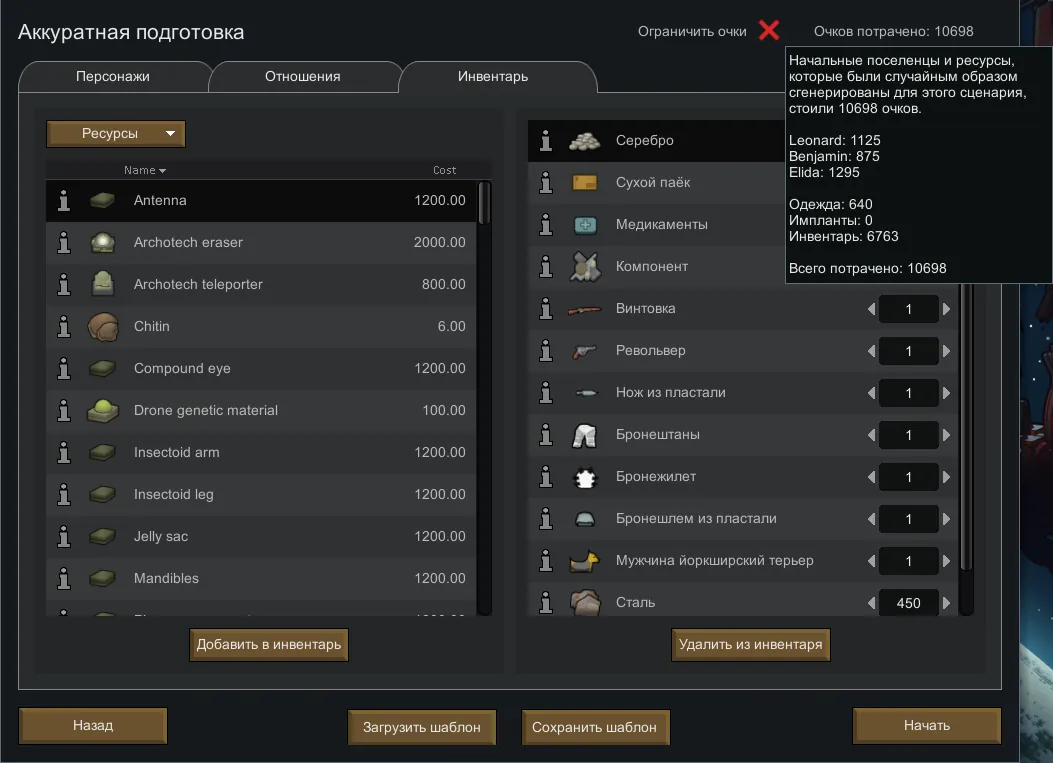Switch to the Персонажи tab

click(114, 77)
